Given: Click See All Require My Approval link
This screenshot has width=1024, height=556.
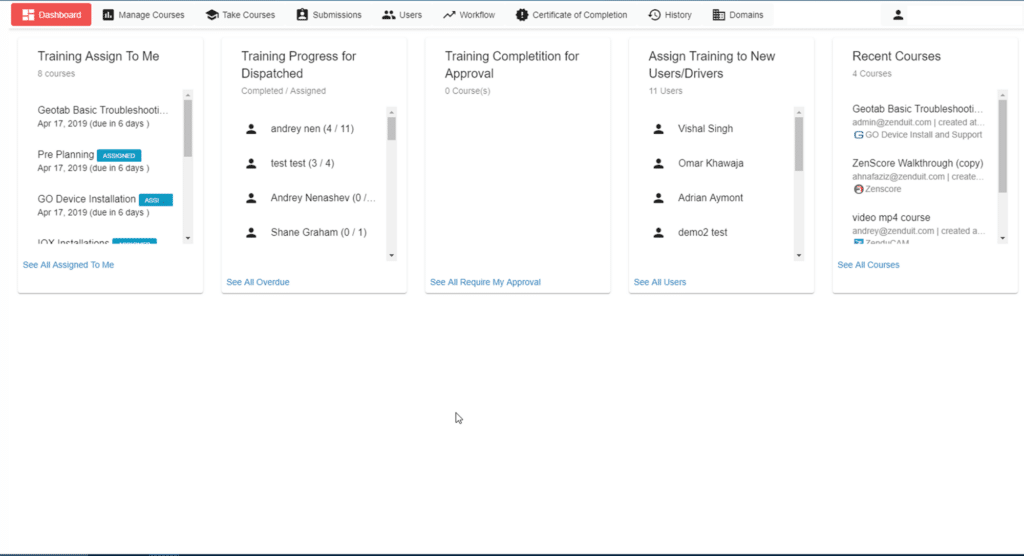Looking at the screenshot, I should (485, 282).
